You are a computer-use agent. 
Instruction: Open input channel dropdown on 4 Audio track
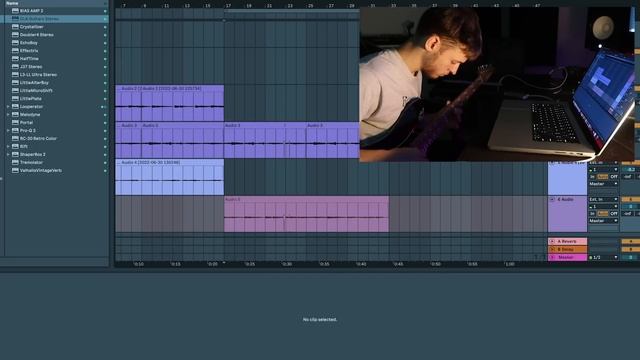603,207
